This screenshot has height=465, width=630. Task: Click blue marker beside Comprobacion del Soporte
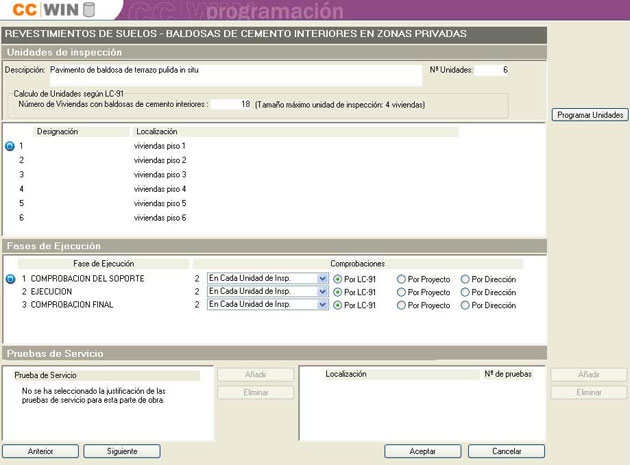10,278
